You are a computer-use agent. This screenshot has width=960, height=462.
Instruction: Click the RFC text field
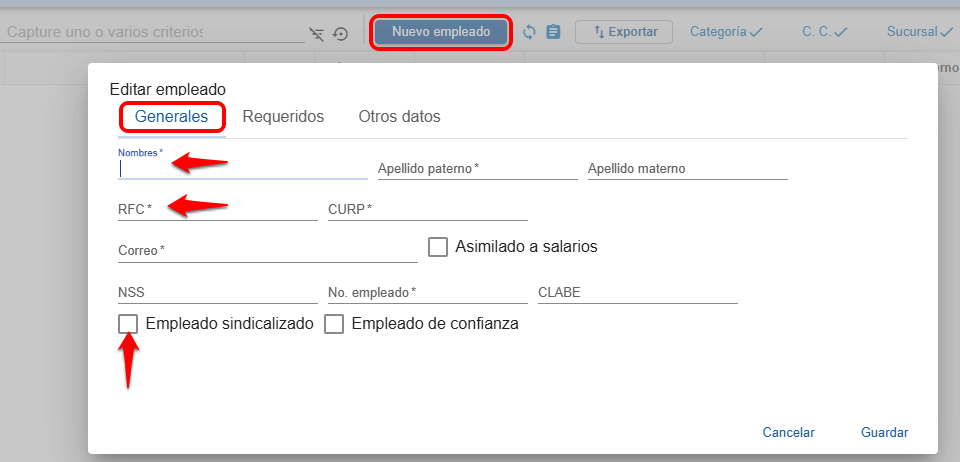tap(217, 209)
